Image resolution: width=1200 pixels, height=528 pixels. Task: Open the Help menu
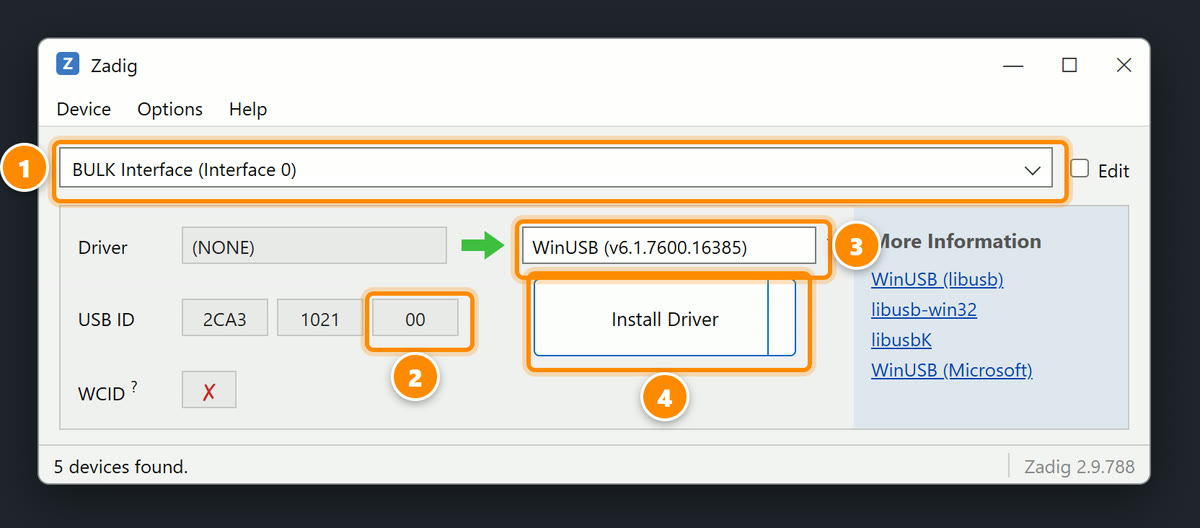pos(248,109)
